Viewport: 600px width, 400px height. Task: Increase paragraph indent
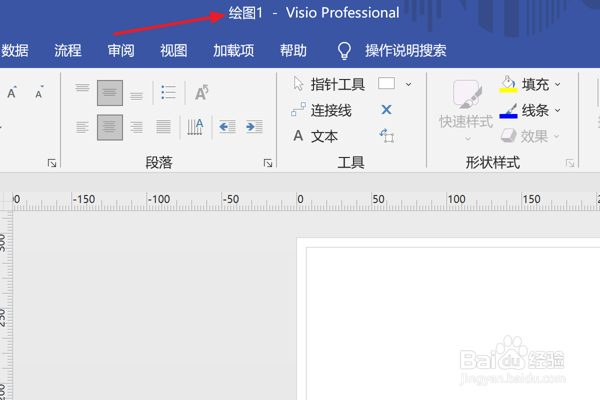tap(254, 127)
